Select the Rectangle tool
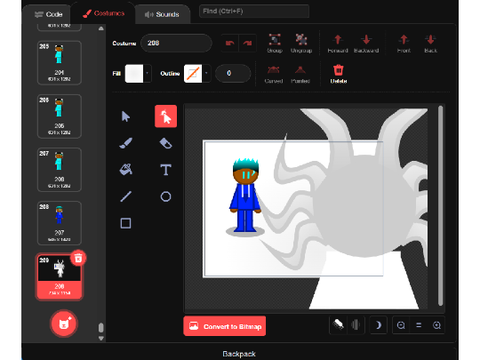Viewport: 480px width, 360px height. click(126, 223)
